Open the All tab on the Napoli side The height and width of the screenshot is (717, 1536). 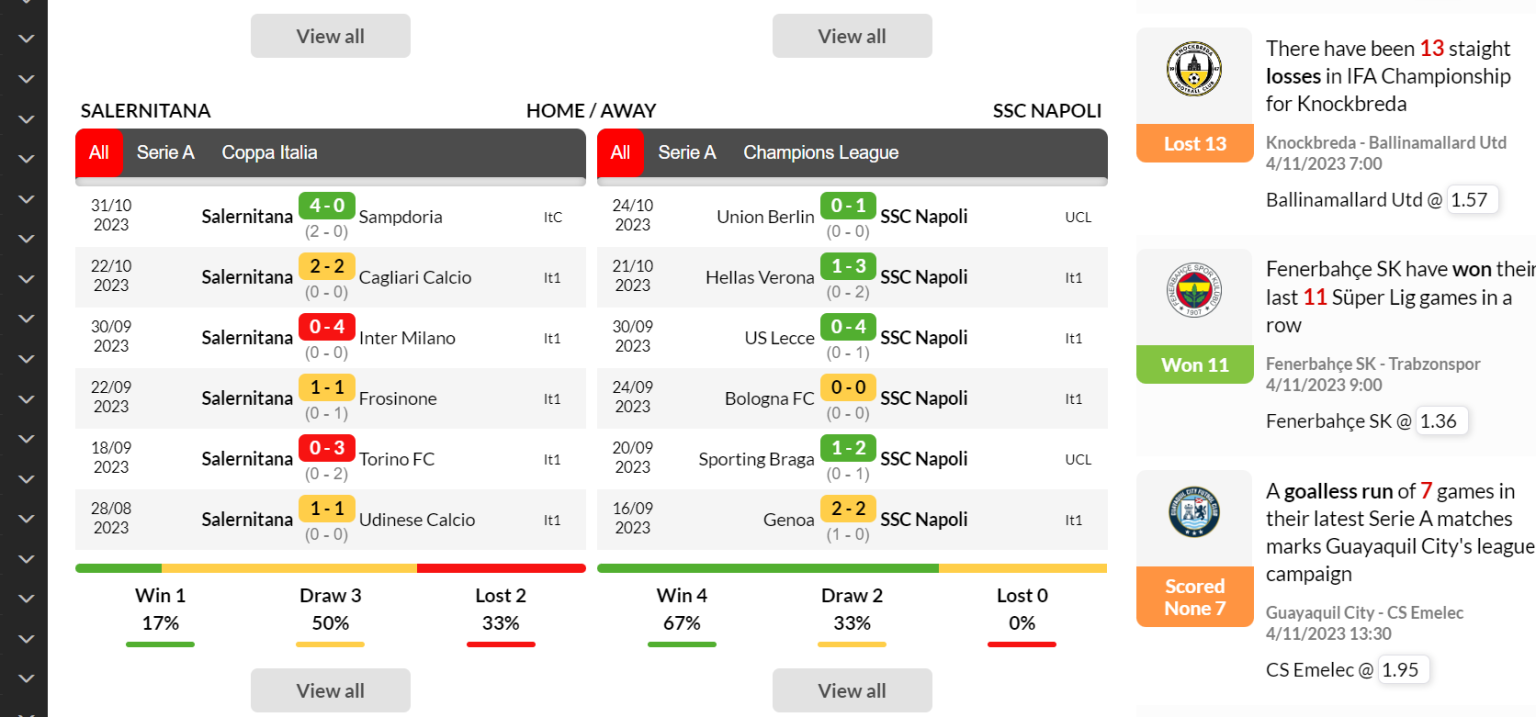coord(620,152)
